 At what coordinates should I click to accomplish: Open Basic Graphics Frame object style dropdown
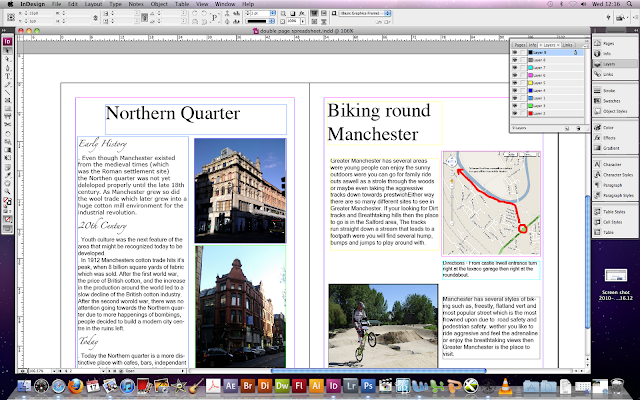tap(388, 13)
